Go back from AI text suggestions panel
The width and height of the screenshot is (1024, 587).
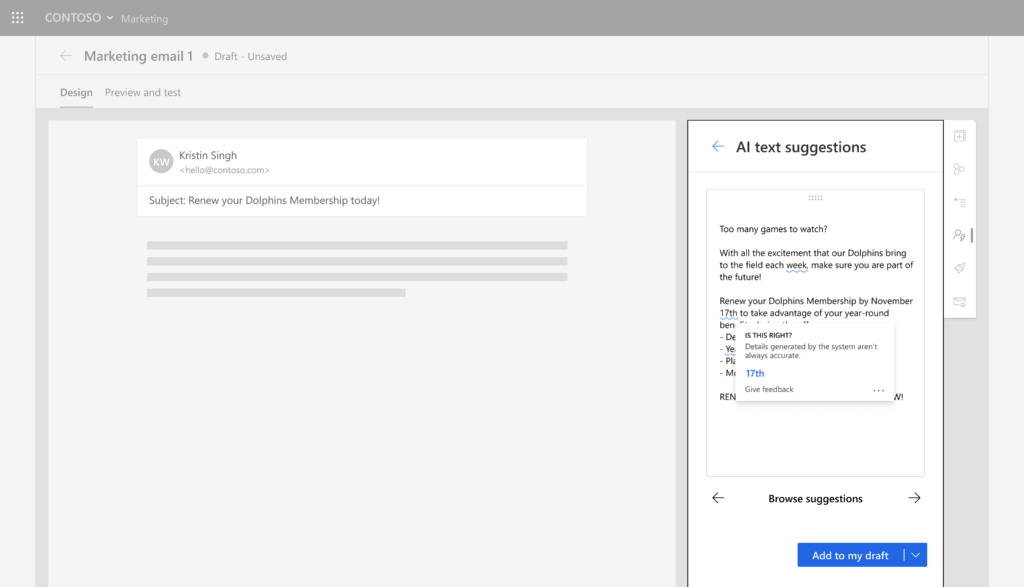pos(717,147)
